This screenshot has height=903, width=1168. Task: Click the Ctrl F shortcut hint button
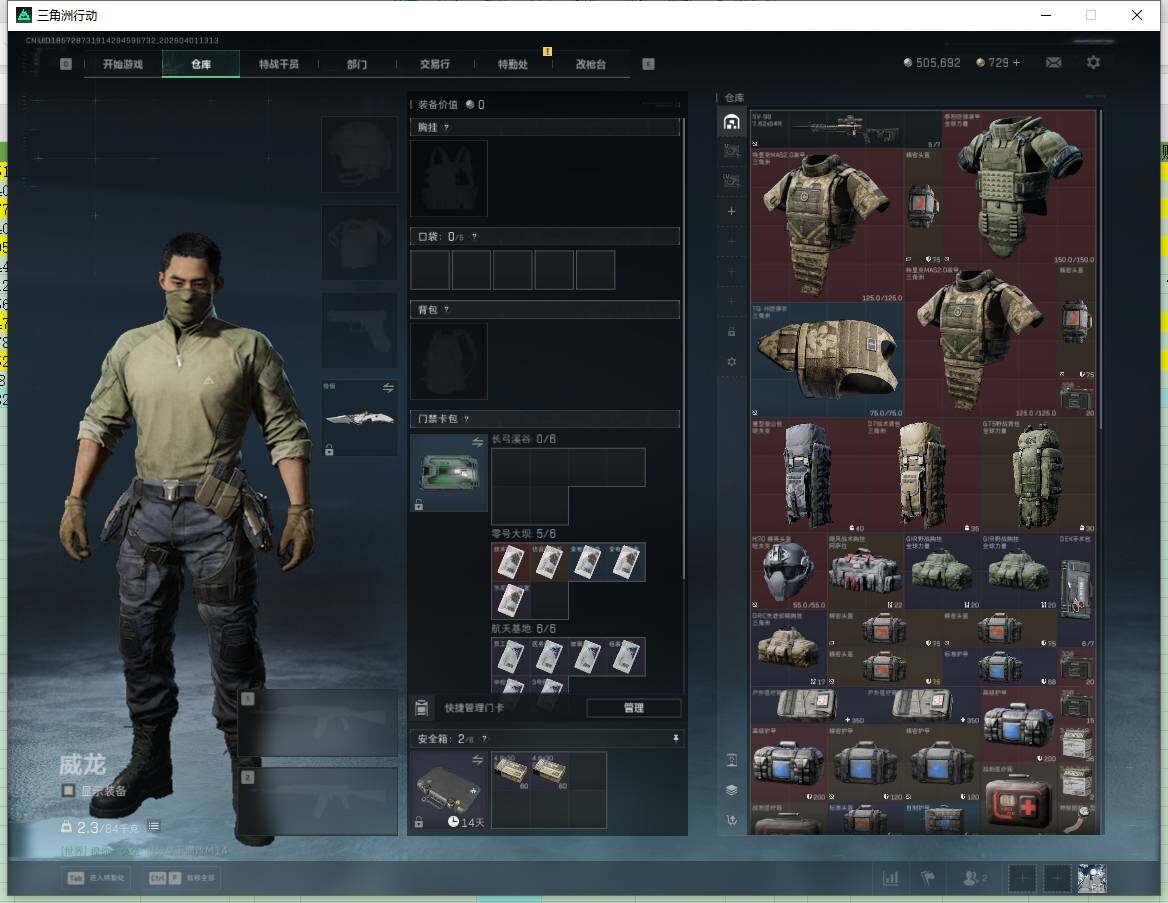click(x=182, y=878)
